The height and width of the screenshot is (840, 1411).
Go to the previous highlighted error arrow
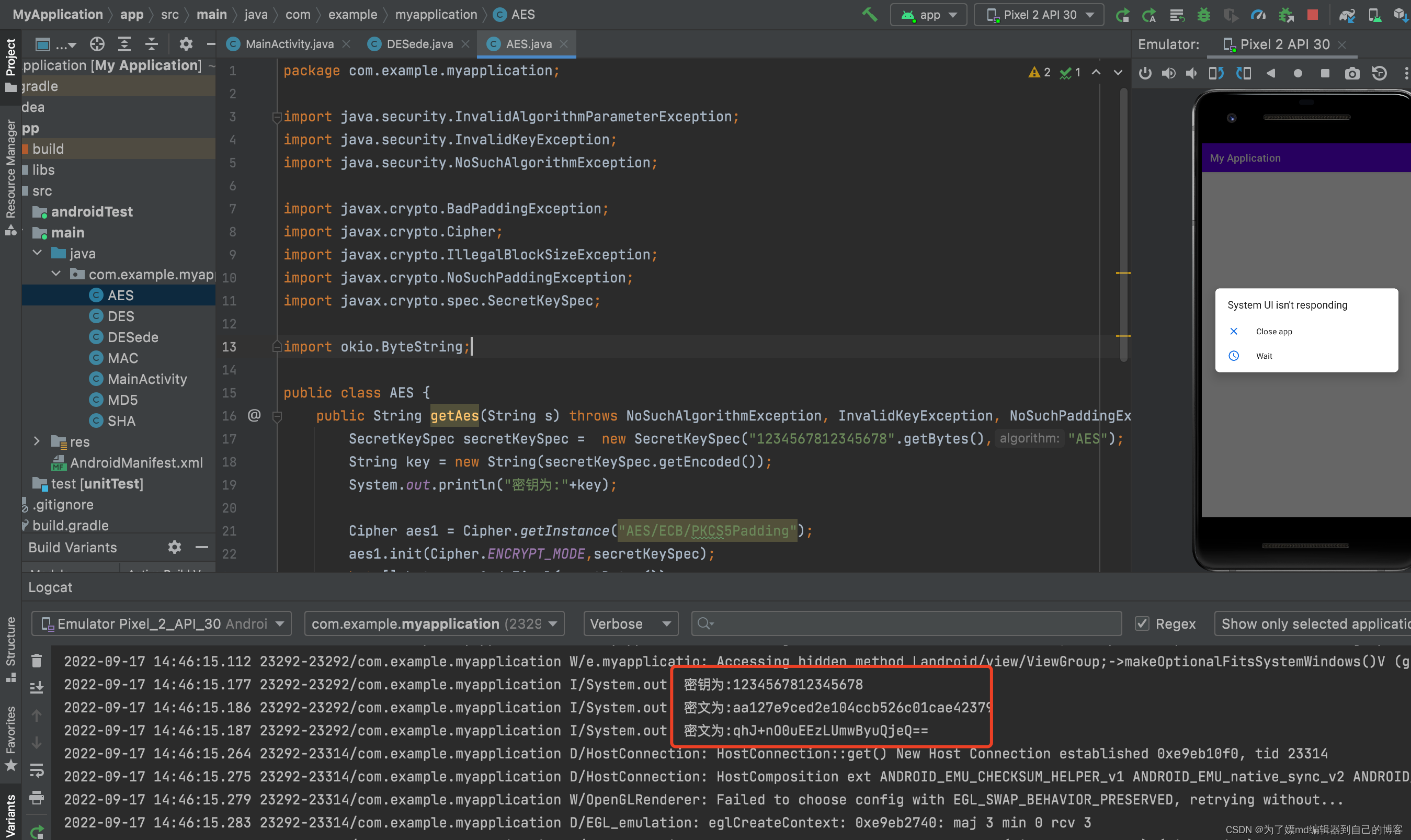coord(1096,73)
